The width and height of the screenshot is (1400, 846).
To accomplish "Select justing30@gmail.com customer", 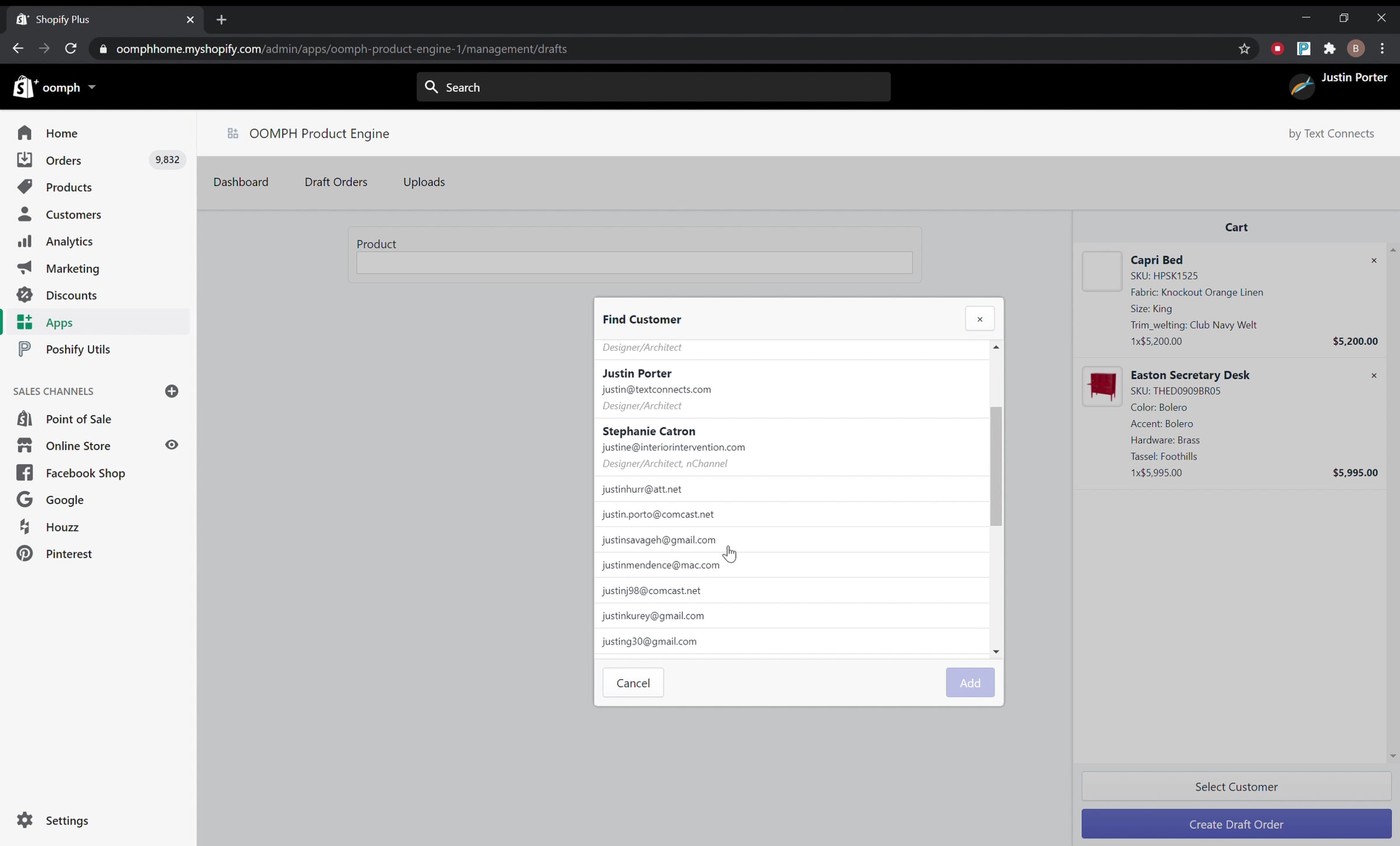I will coord(792,641).
